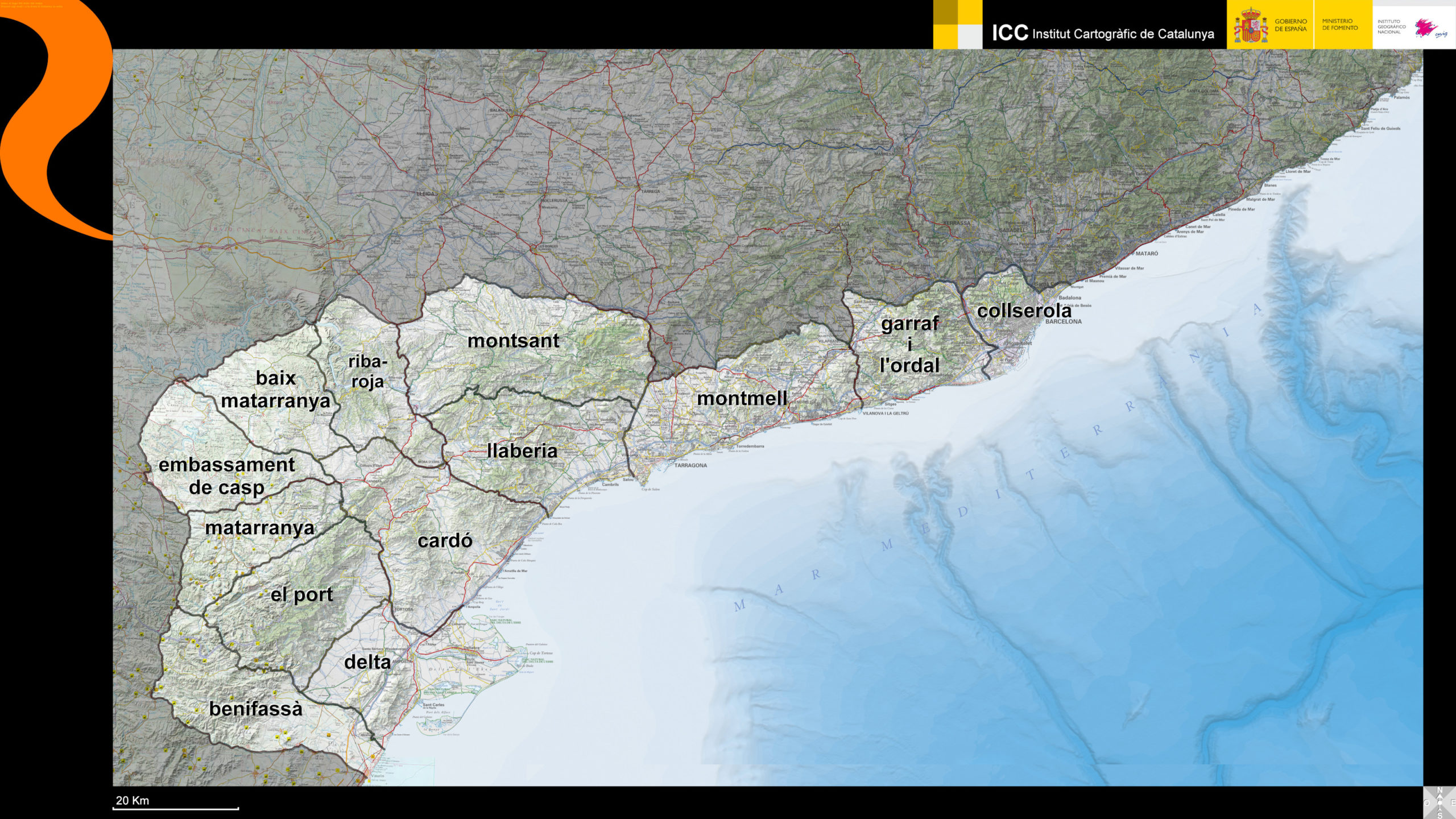Click the el port region label
Image resolution: width=1456 pixels, height=819 pixels.
pos(301,595)
